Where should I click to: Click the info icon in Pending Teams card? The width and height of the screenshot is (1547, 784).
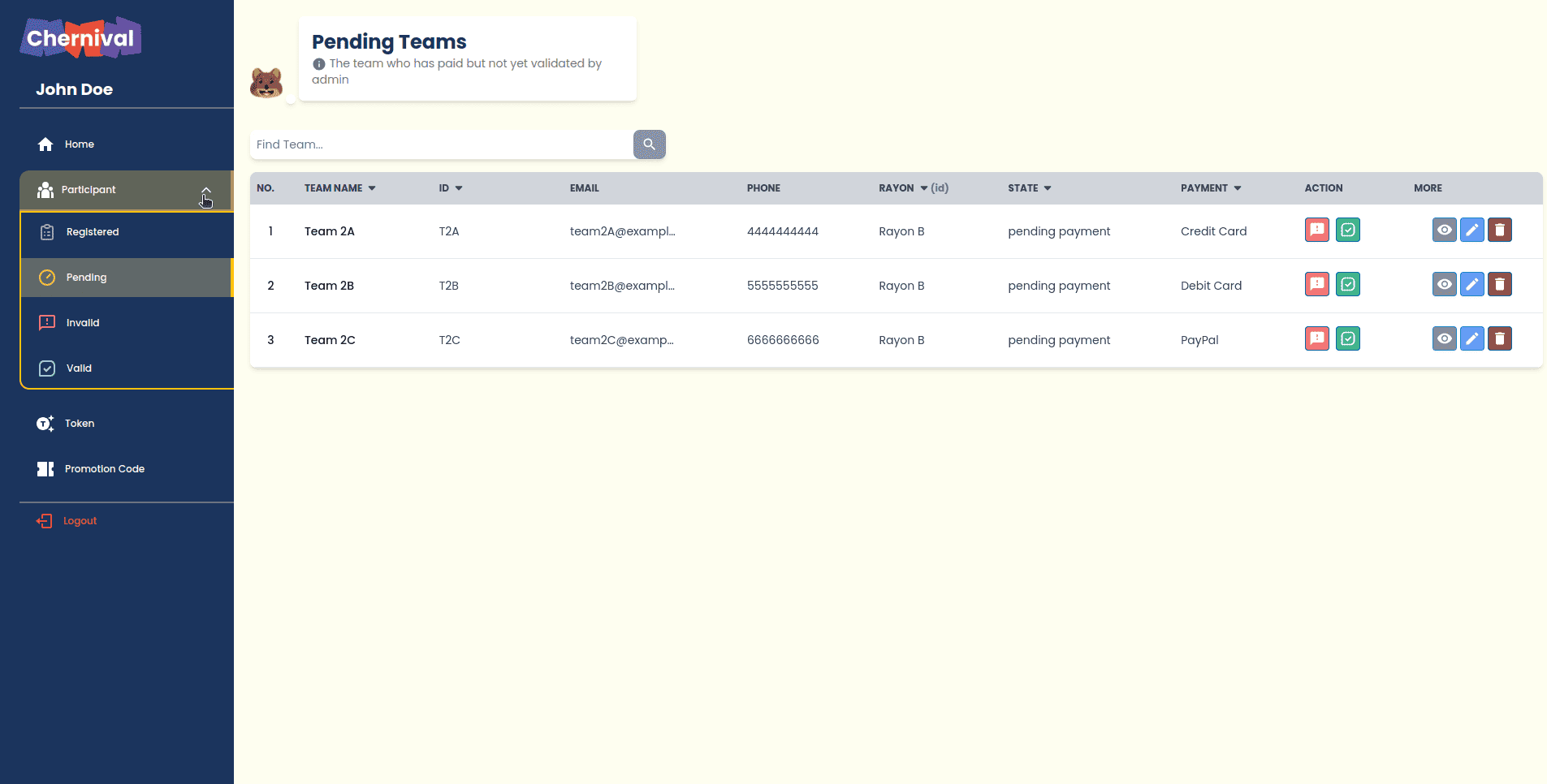click(319, 64)
